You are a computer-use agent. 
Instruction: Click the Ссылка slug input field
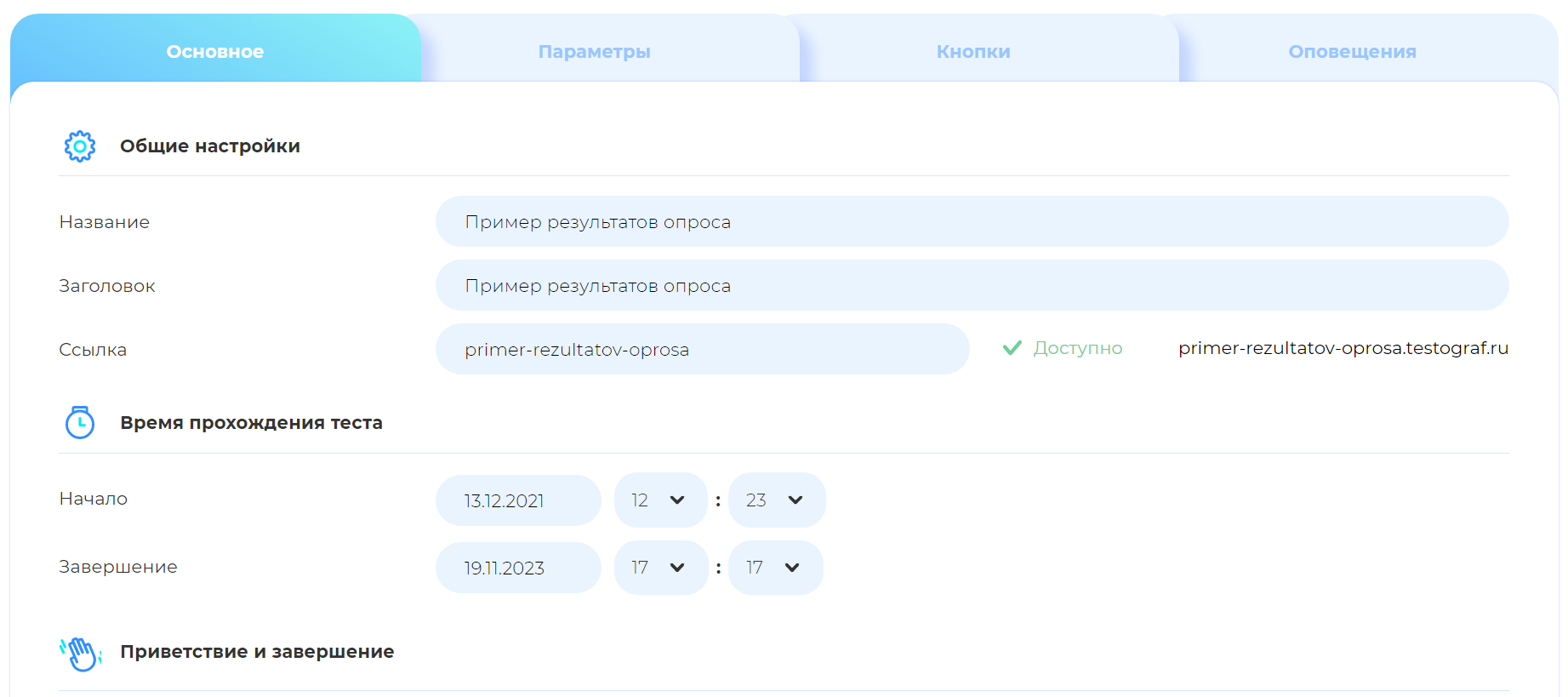tap(702, 350)
